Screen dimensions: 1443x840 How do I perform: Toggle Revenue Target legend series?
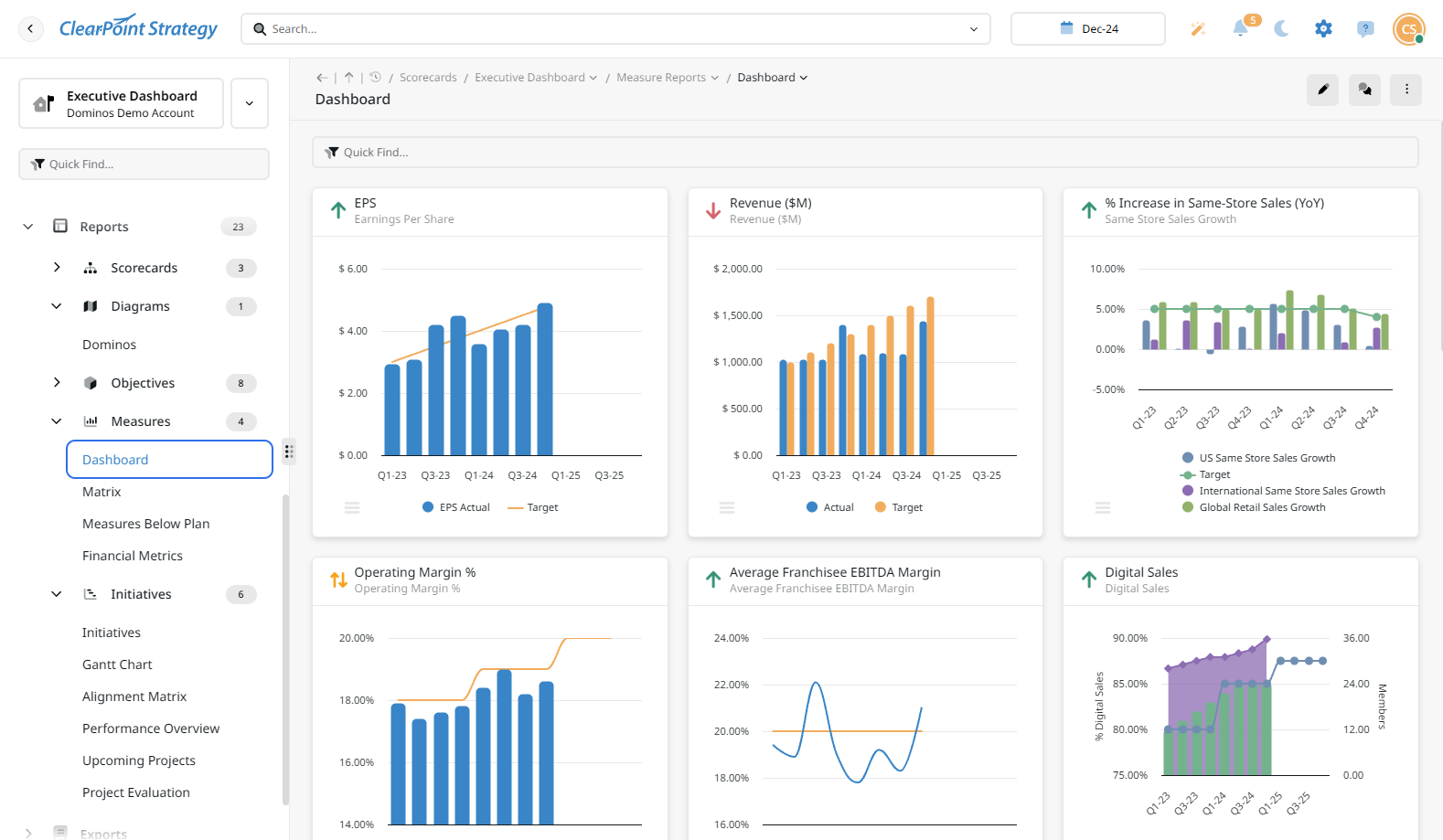tap(899, 507)
